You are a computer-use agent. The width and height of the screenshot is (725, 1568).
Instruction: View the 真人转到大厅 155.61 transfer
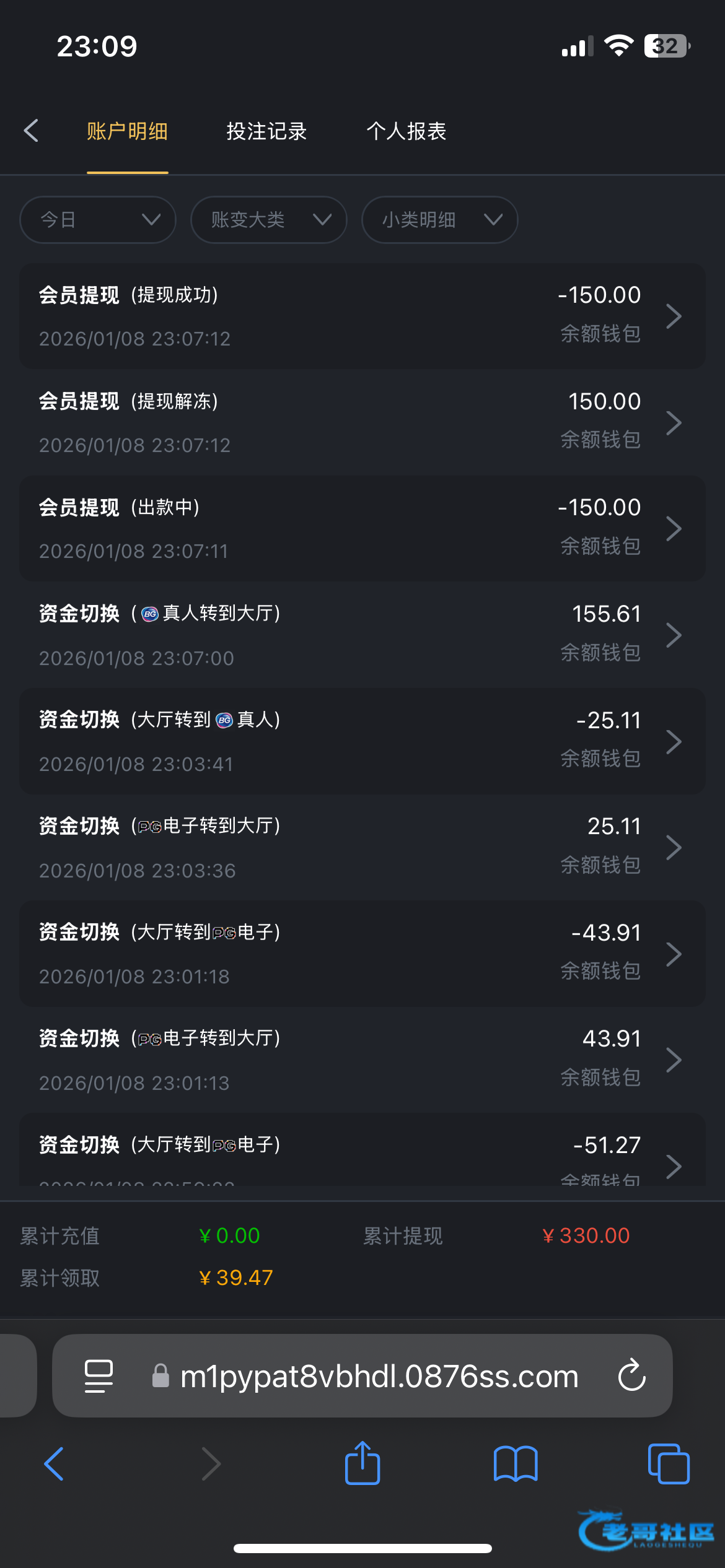click(x=362, y=635)
